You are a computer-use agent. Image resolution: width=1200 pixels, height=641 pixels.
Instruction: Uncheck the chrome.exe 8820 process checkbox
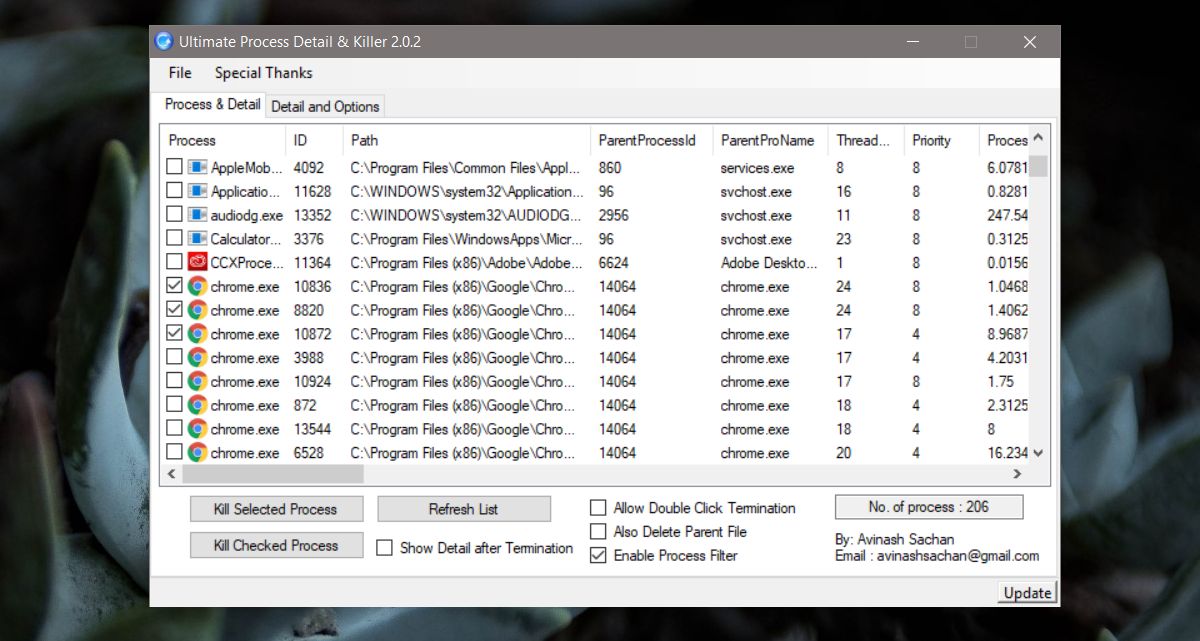pyautogui.click(x=174, y=310)
